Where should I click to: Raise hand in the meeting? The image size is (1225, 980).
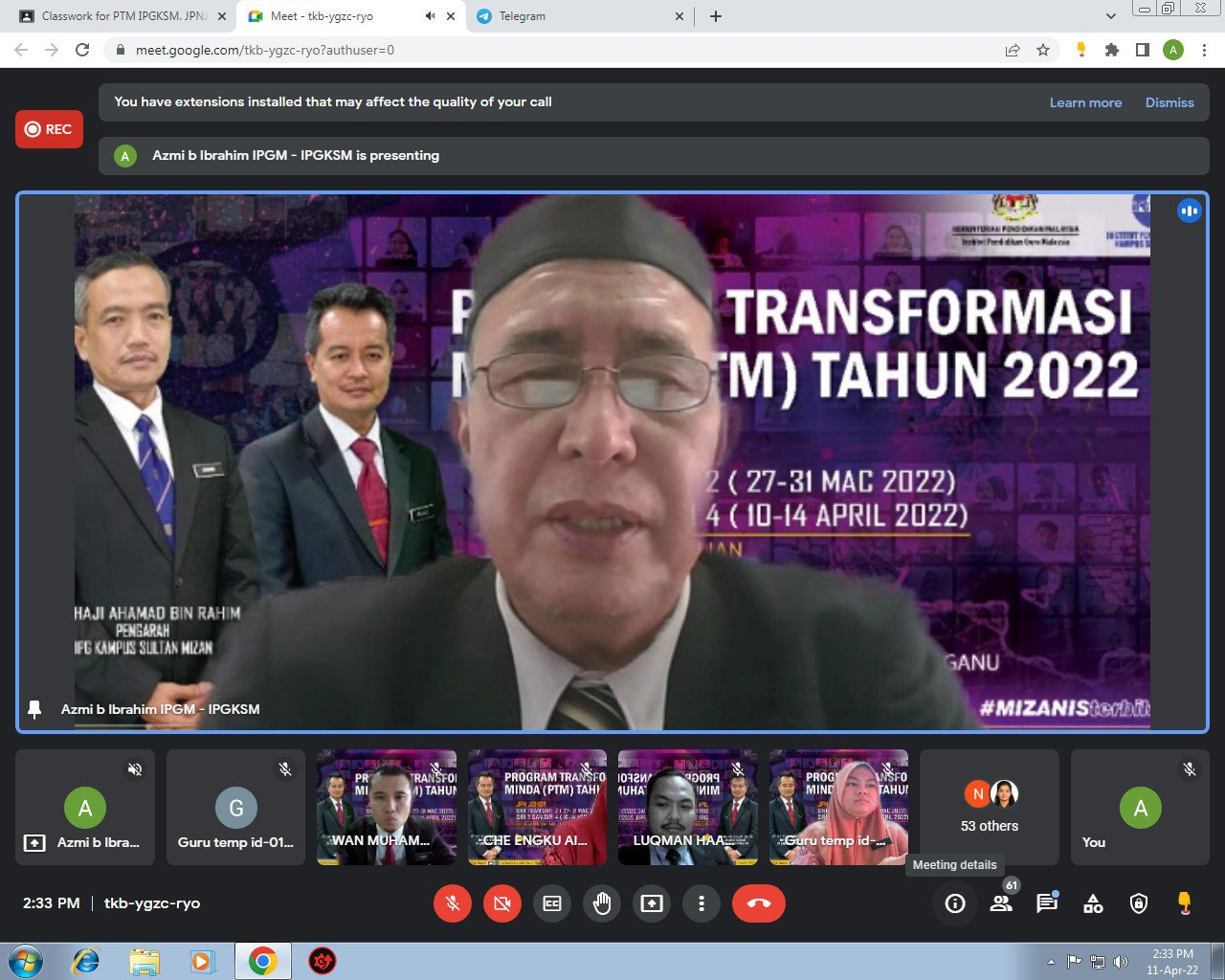point(602,903)
